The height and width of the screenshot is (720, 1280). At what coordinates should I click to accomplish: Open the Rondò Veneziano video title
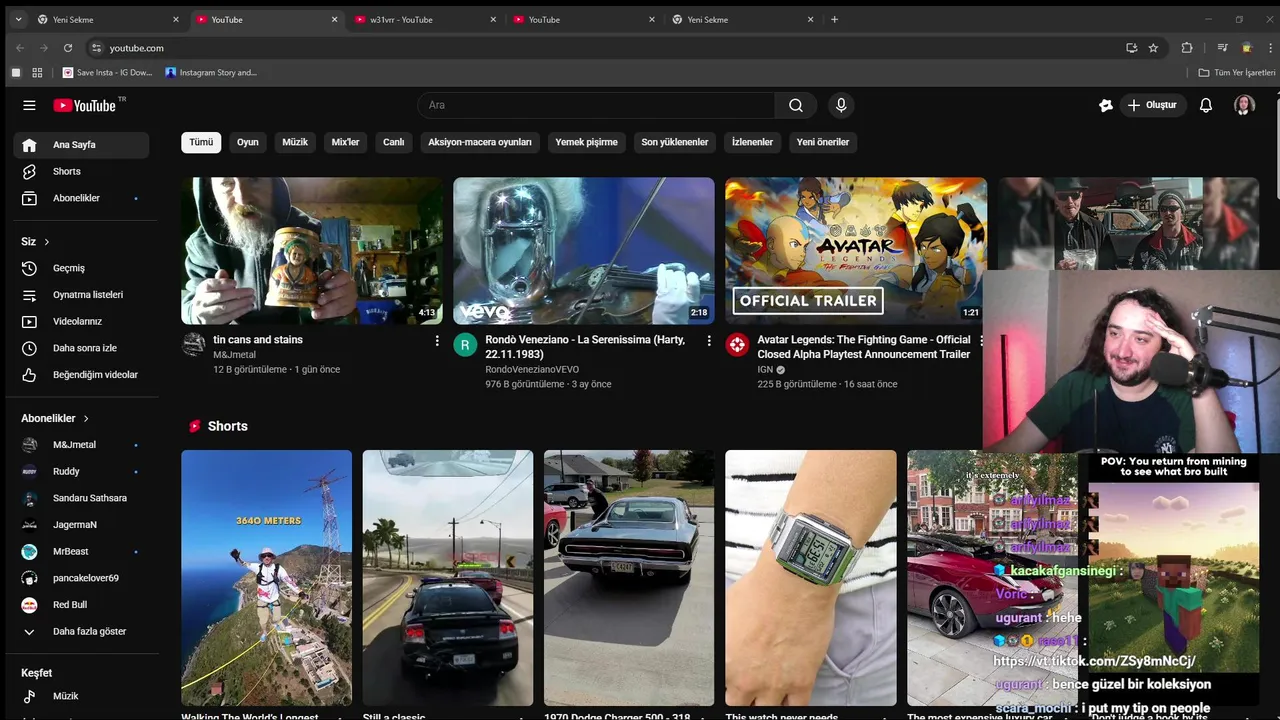(x=585, y=347)
